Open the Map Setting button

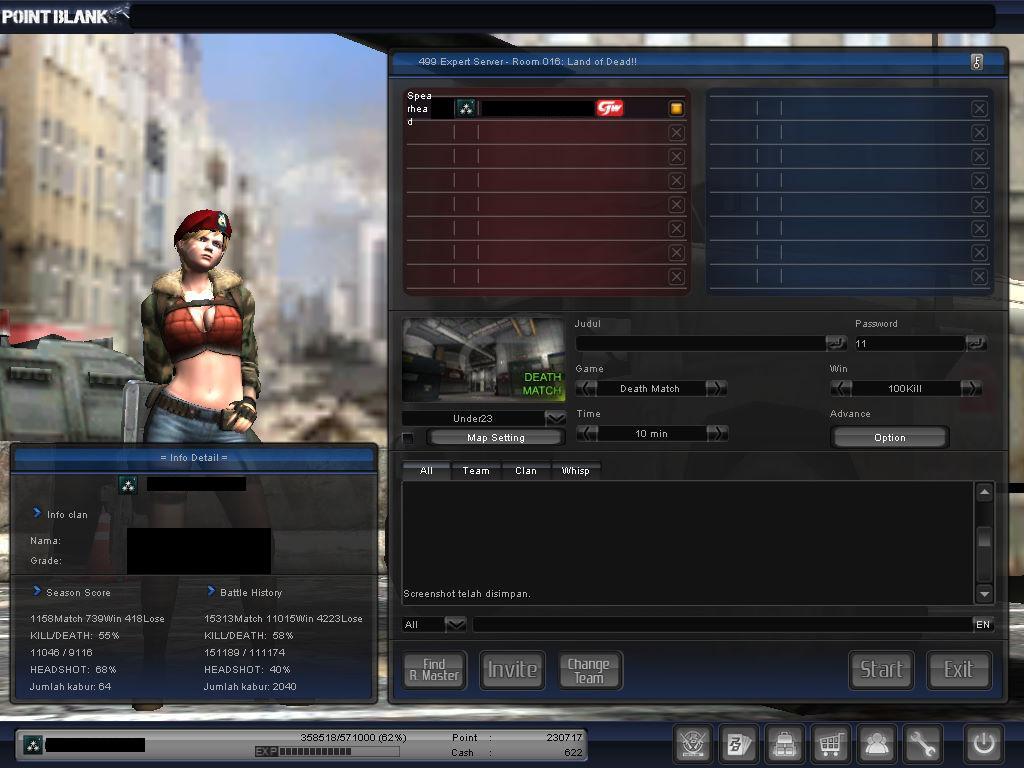pyautogui.click(x=496, y=438)
